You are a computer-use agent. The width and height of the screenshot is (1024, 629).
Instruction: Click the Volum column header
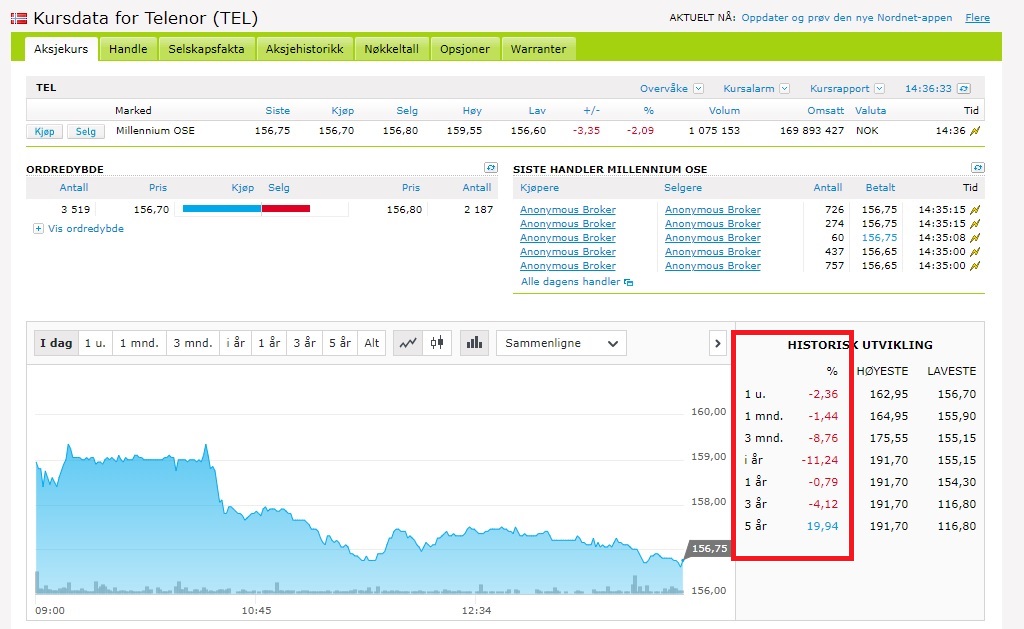tap(724, 110)
